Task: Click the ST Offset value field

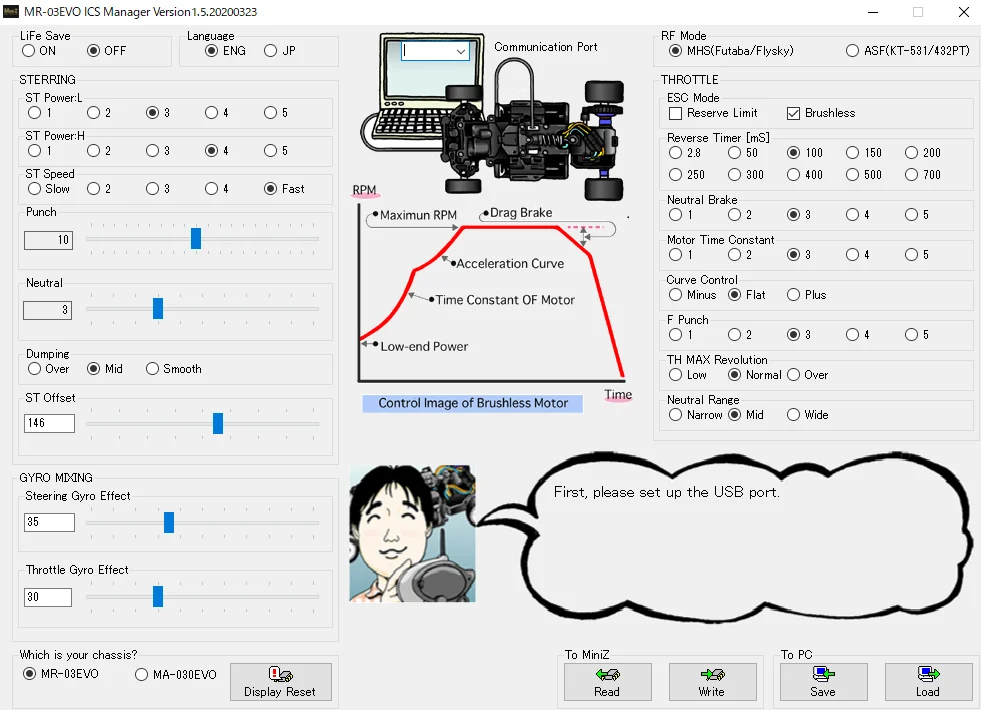Action: pyautogui.click(x=49, y=424)
